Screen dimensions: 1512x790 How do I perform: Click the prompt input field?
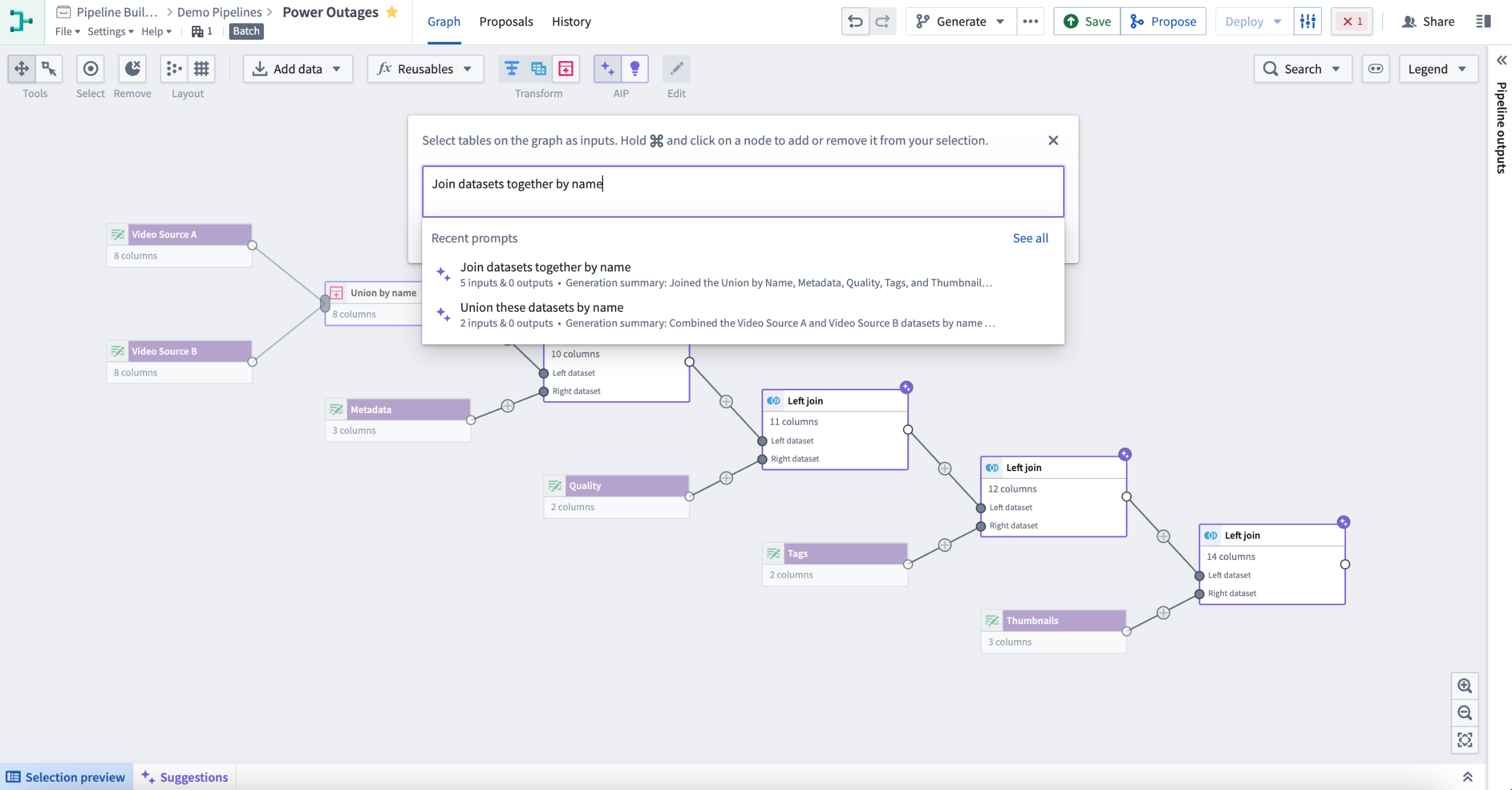click(744, 191)
